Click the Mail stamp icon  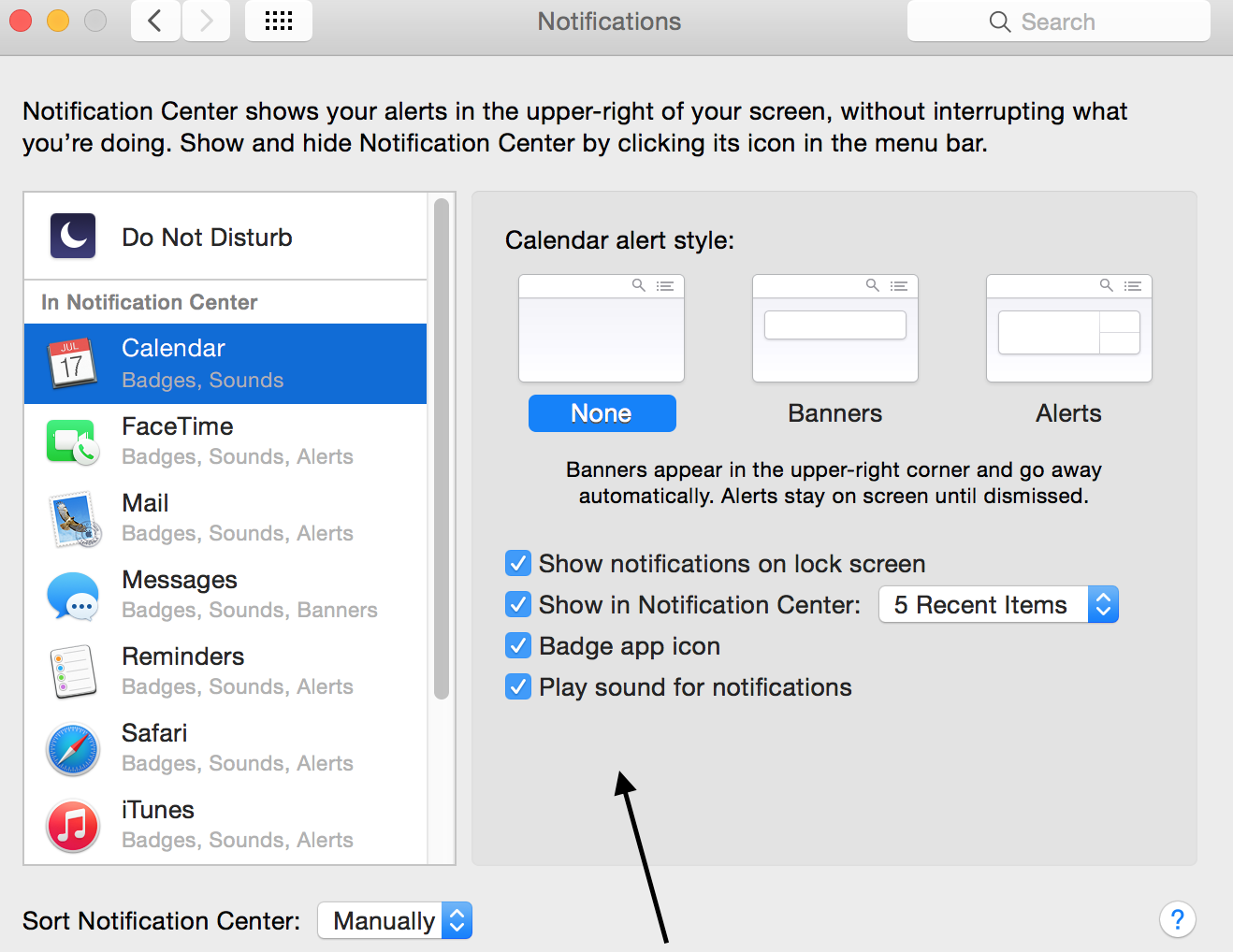tap(73, 519)
